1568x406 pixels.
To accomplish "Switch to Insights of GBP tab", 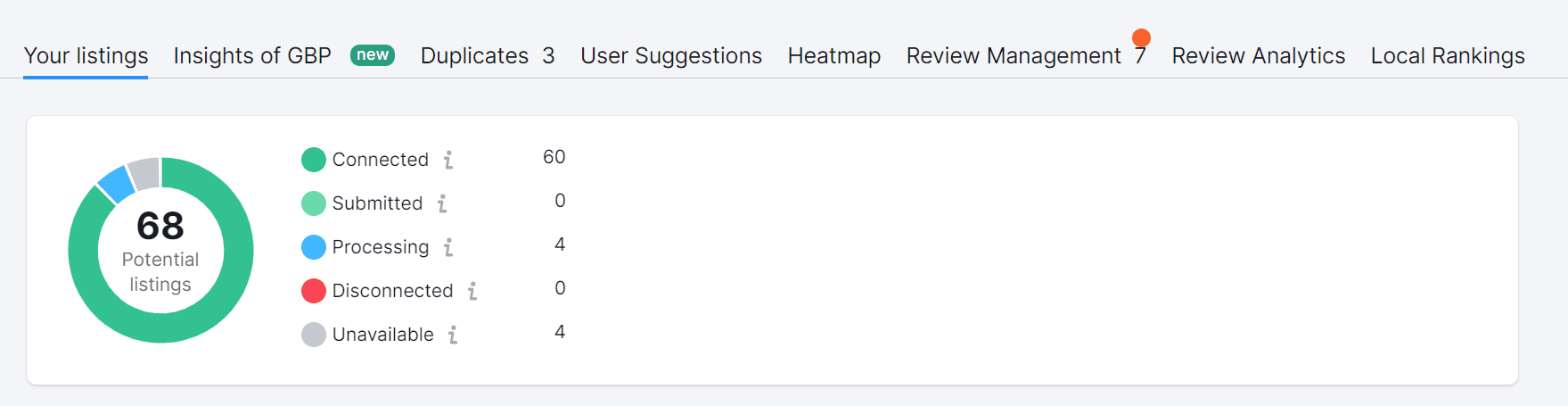I will point(252,55).
